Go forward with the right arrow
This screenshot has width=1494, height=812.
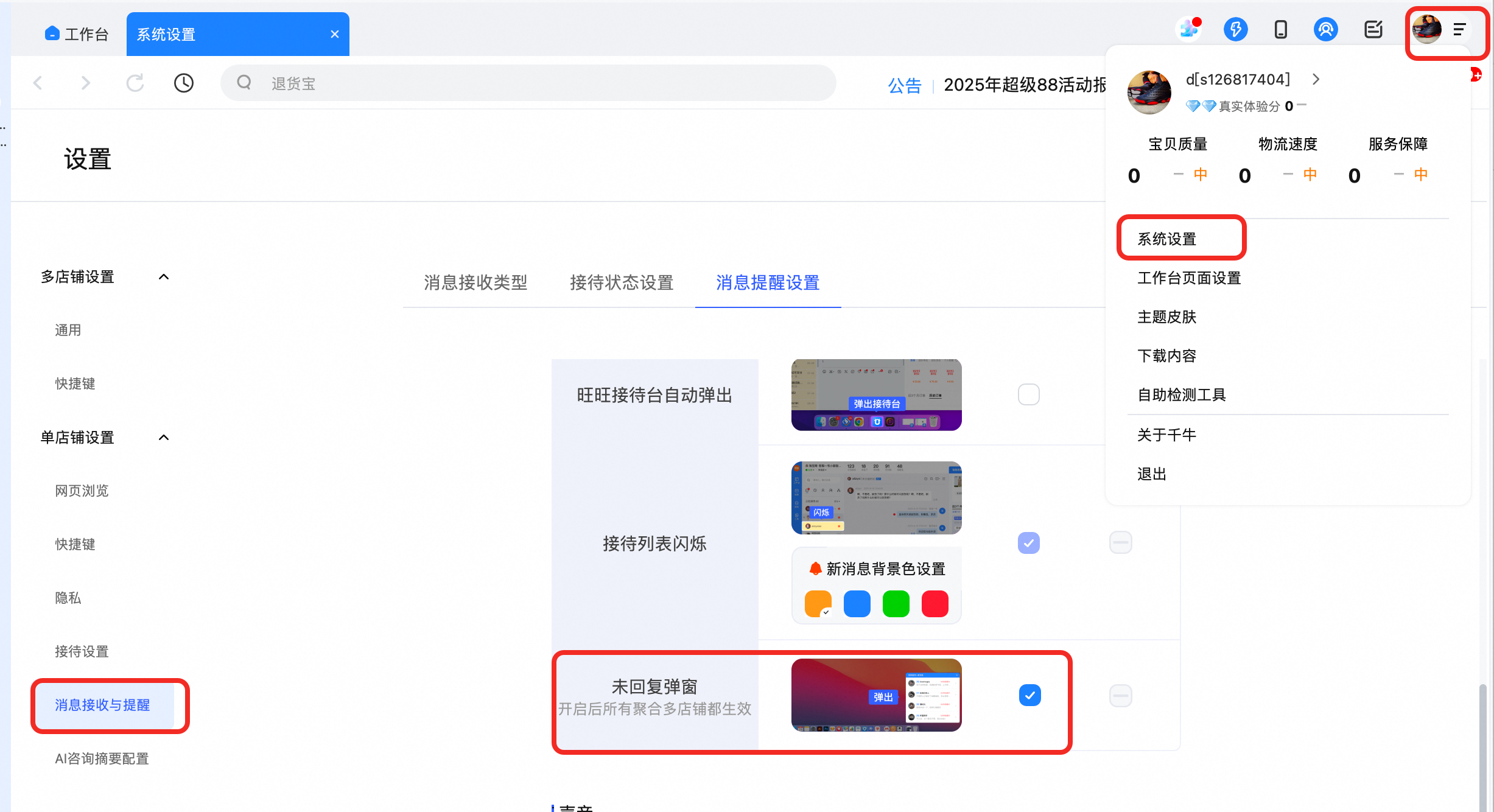(86, 83)
